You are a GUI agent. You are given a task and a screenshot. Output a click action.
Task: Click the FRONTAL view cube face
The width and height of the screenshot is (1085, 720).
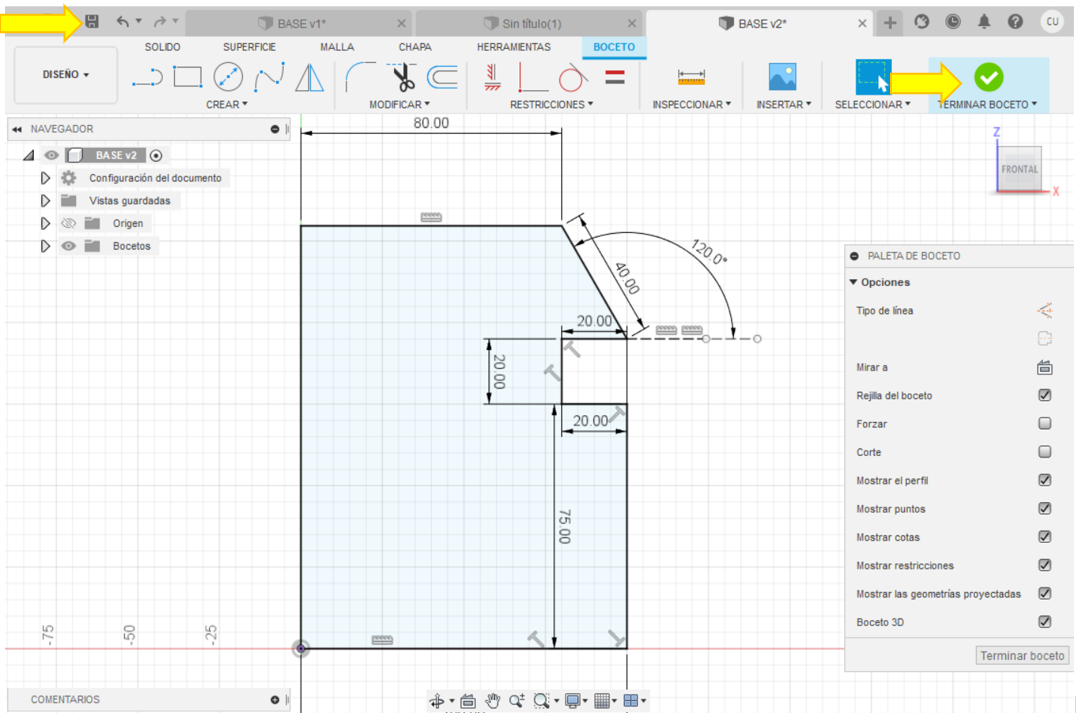tap(1019, 169)
